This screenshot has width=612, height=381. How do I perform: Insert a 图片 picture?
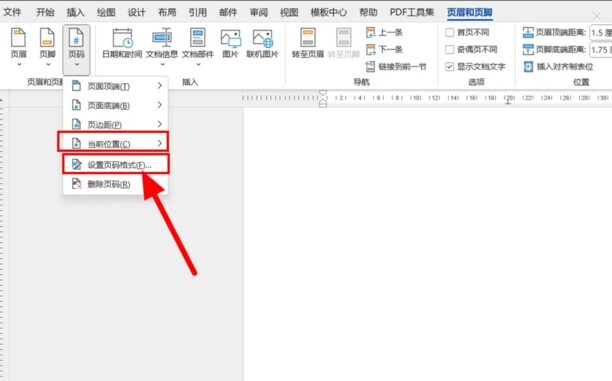pyautogui.click(x=230, y=43)
